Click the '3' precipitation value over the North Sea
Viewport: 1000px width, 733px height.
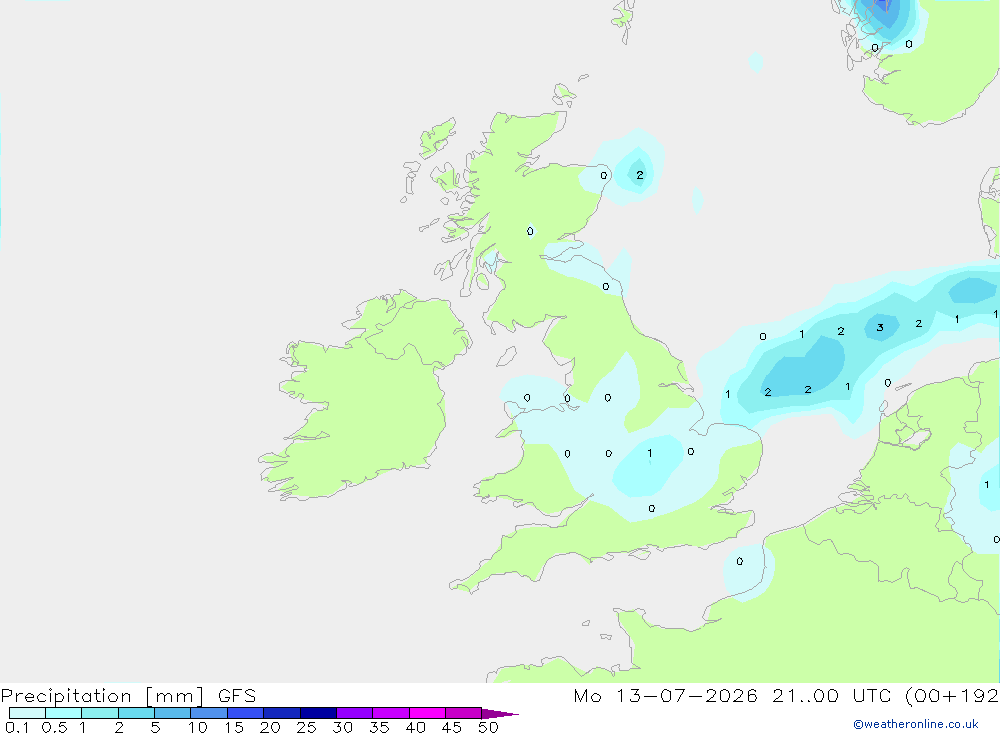tap(880, 328)
